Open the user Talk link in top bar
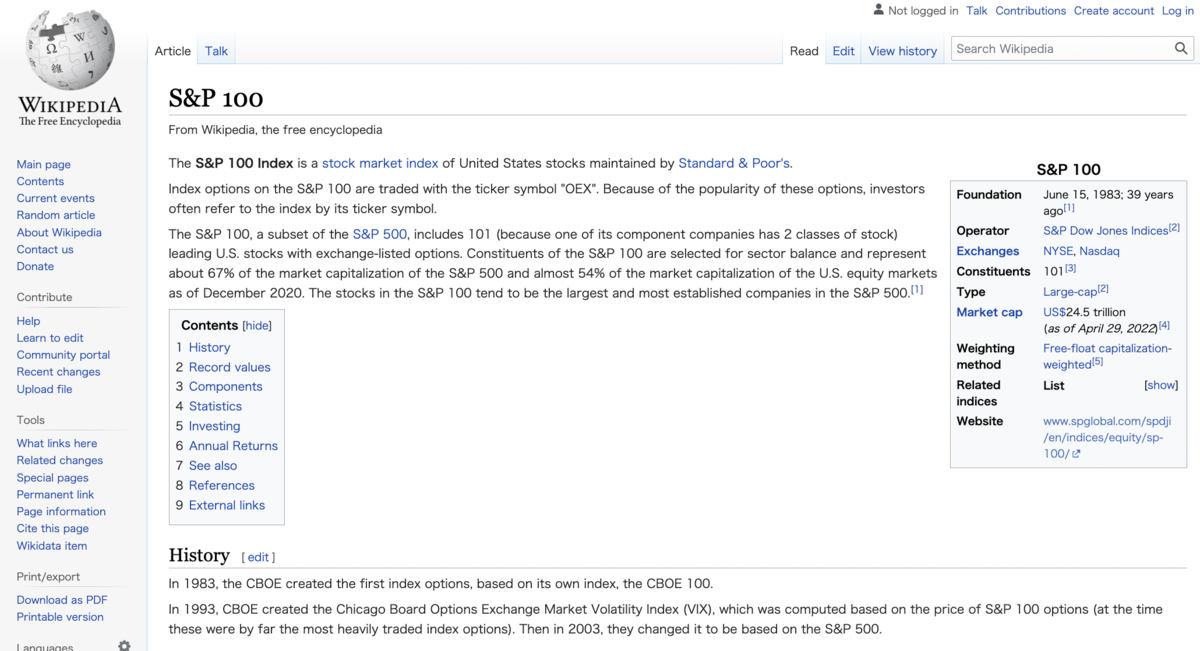The height and width of the screenshot is (651, 1200). (976, 10)
